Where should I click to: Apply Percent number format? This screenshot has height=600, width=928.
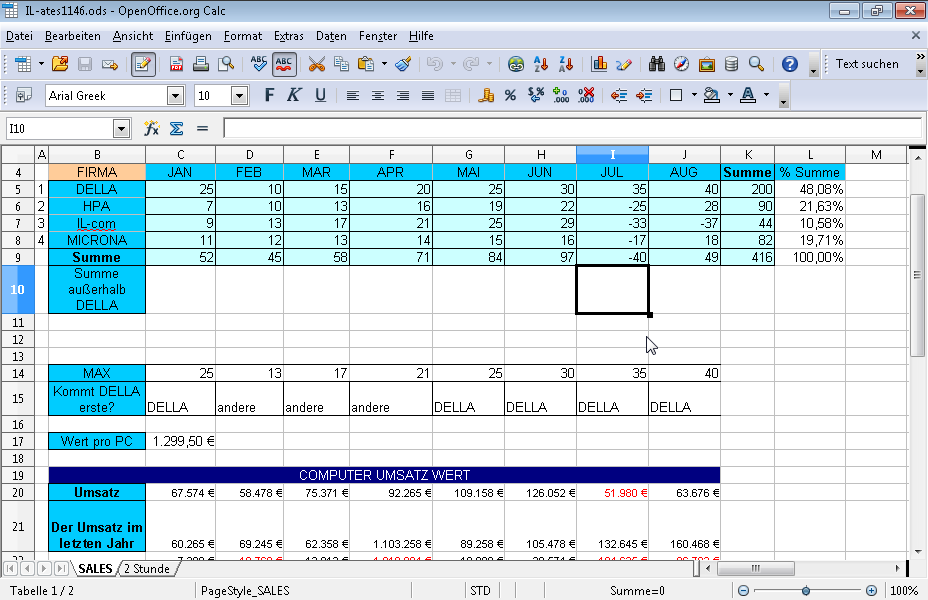pyautogui.click(x=510, y=95)
